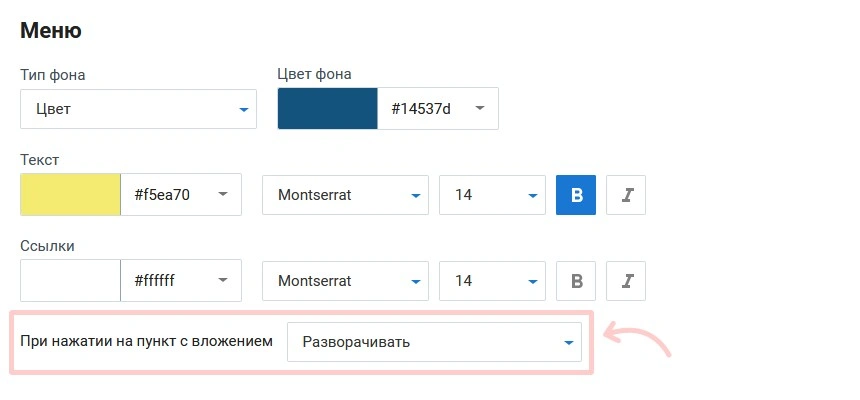Image resolution: width=860 pixels, height=400 pixels.
Task: Click the #14537d hex color field
Action: click(x=420, y=109)
